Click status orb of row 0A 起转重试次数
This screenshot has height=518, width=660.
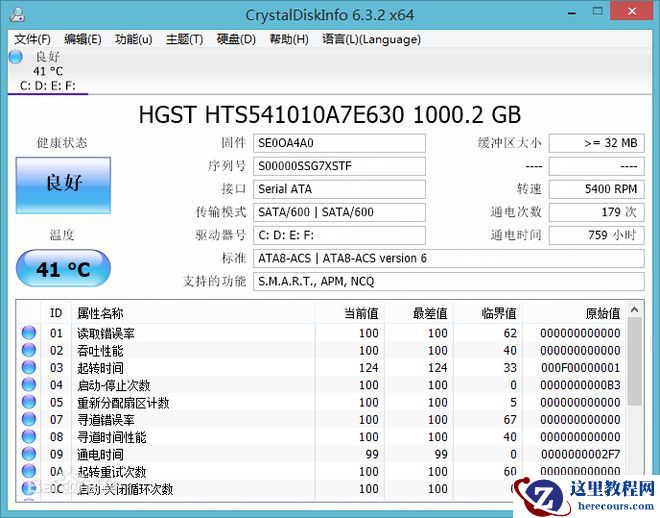(x=29, y=471)
